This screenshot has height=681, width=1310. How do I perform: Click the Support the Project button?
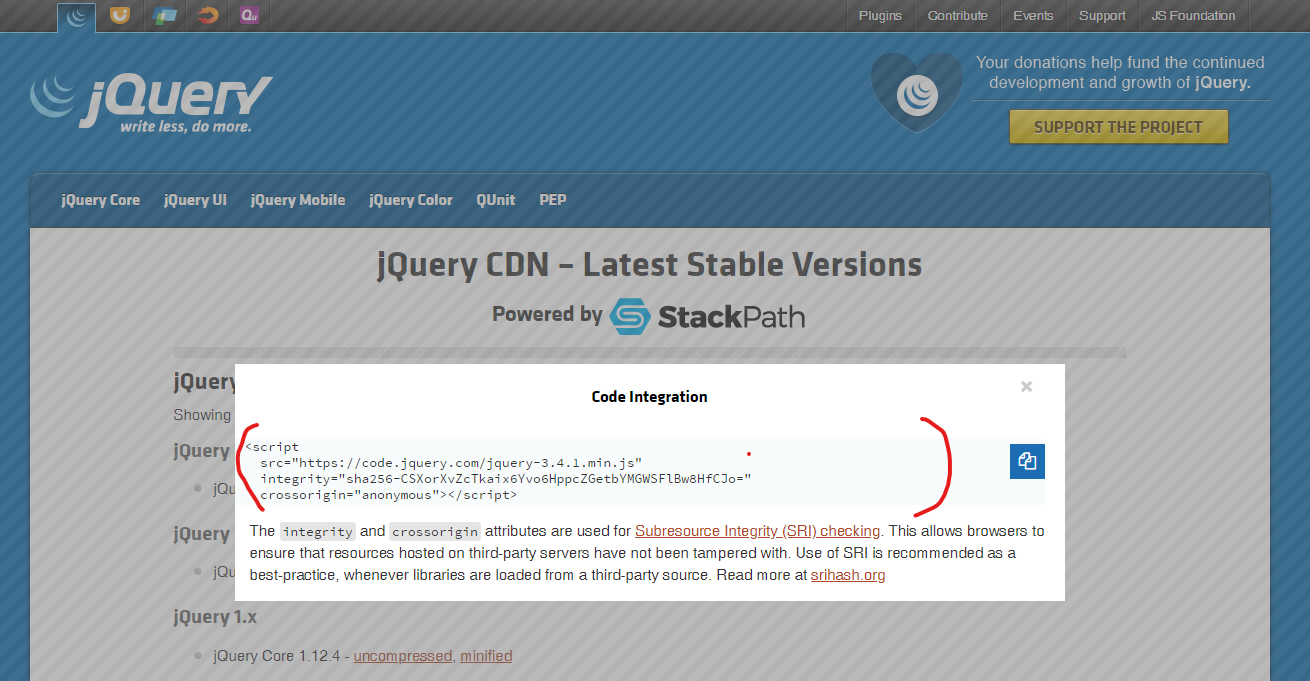pos(1118,127)
